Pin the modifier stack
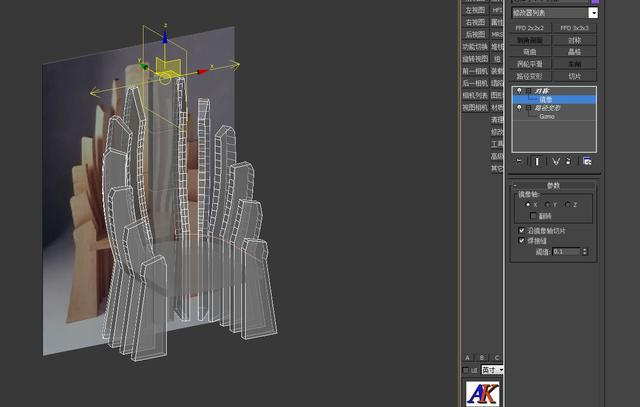Screen dimensions: 640x407 coord(519,161)
